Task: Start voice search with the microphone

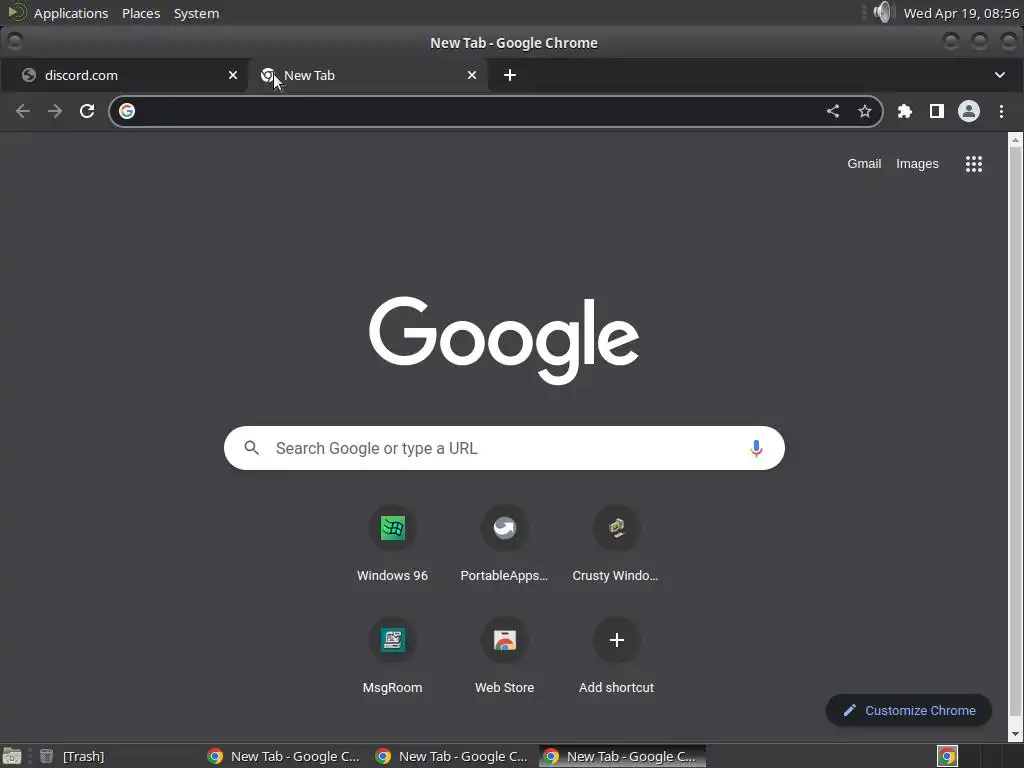Action: [x=756, y=449]
